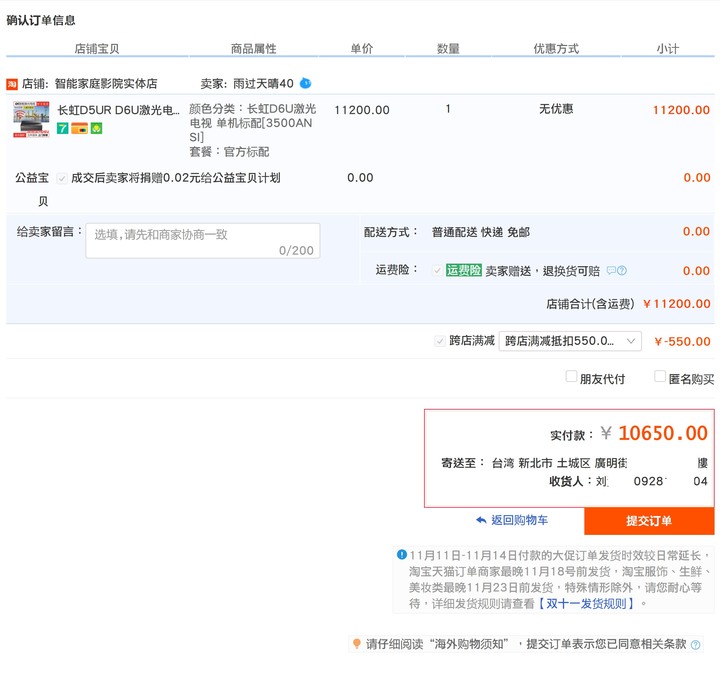The width and height of the screenshot is (720, 682).
Task: Open the 双十一发货规则 link
Action: 586,603
